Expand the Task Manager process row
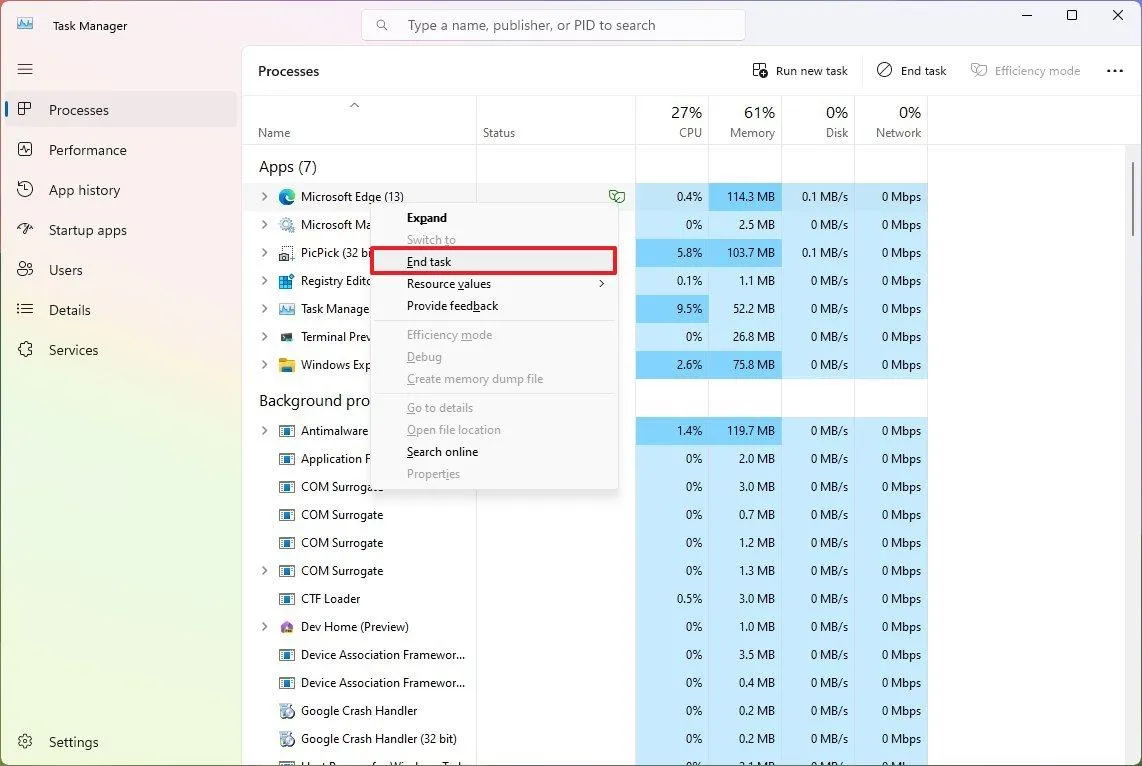 (264, 309)
